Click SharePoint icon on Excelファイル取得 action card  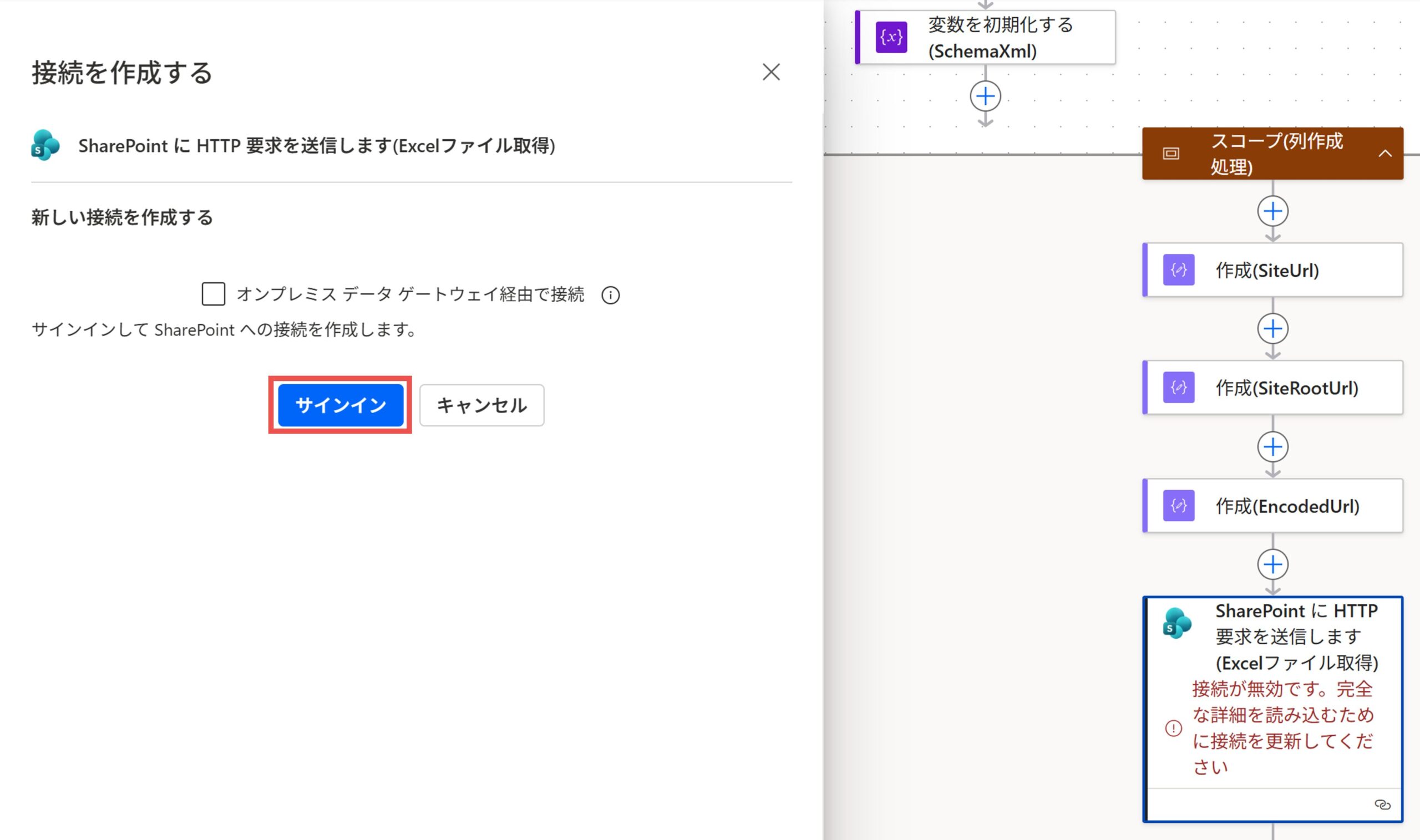pos(1177,623)
